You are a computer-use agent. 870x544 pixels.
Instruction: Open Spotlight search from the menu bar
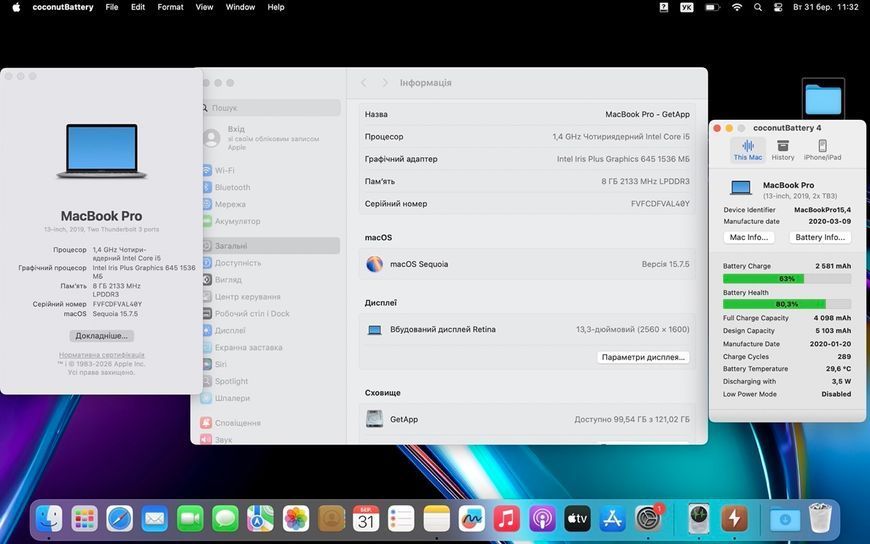[758, 7]
